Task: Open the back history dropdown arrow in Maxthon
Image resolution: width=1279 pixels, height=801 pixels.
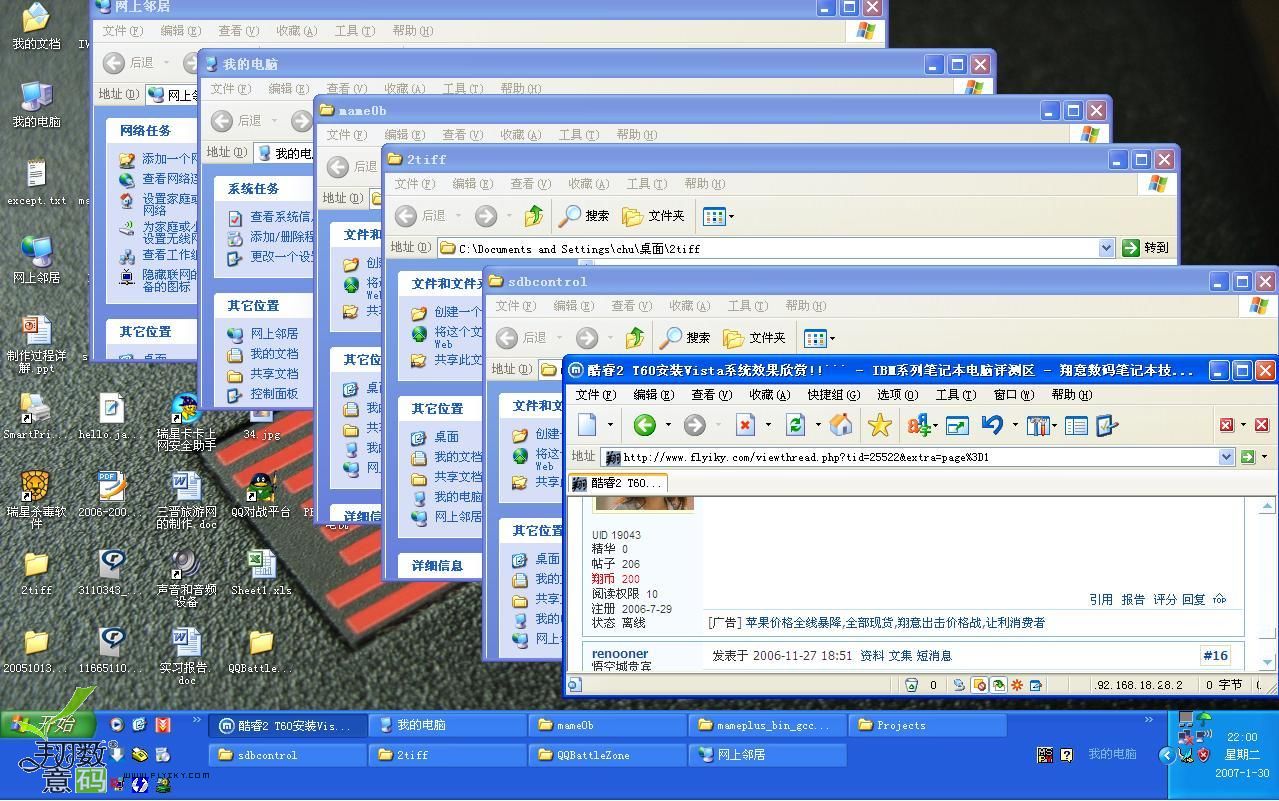Action: [667, 425]
